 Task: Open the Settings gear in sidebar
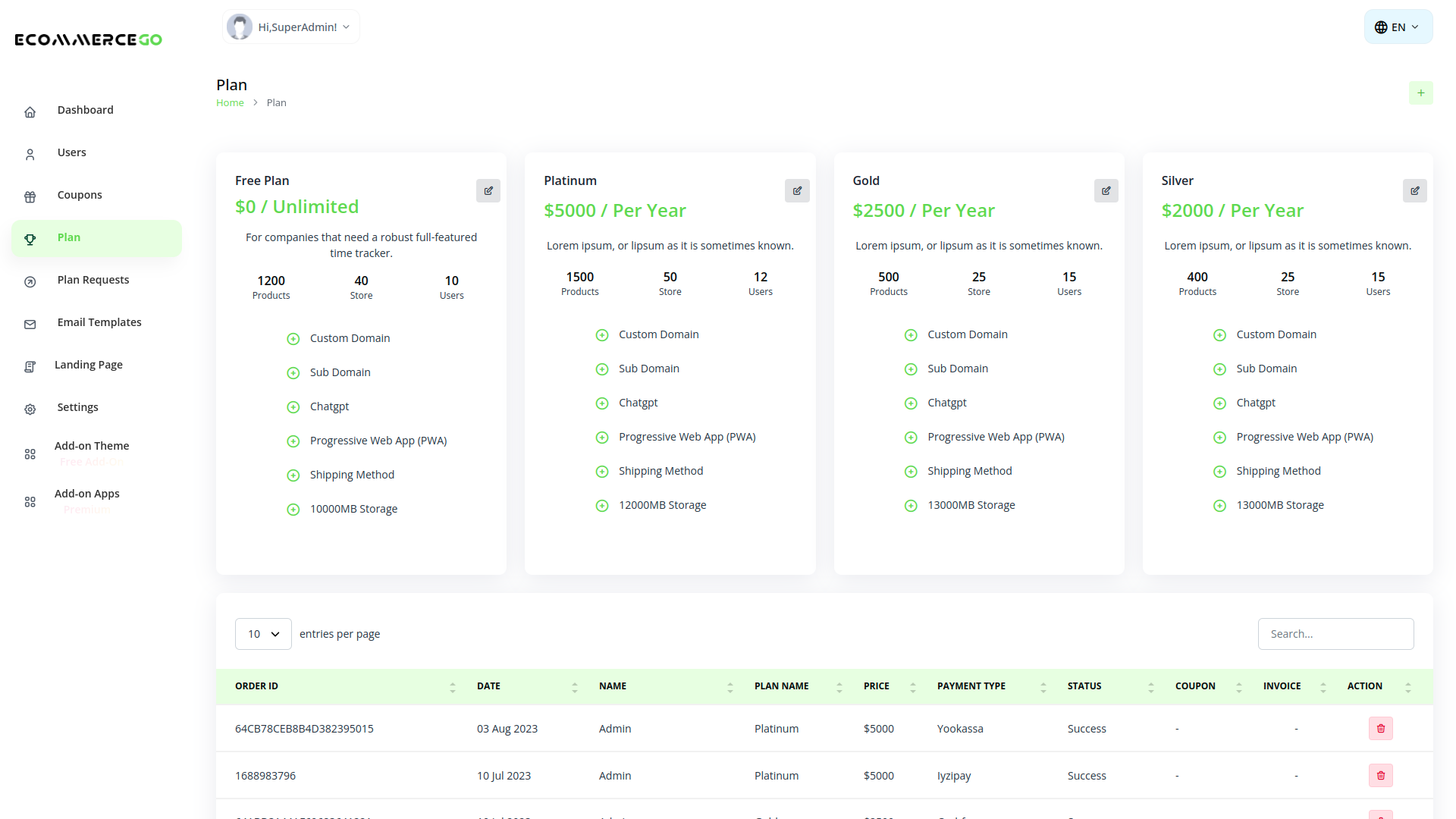click(30, 409)
